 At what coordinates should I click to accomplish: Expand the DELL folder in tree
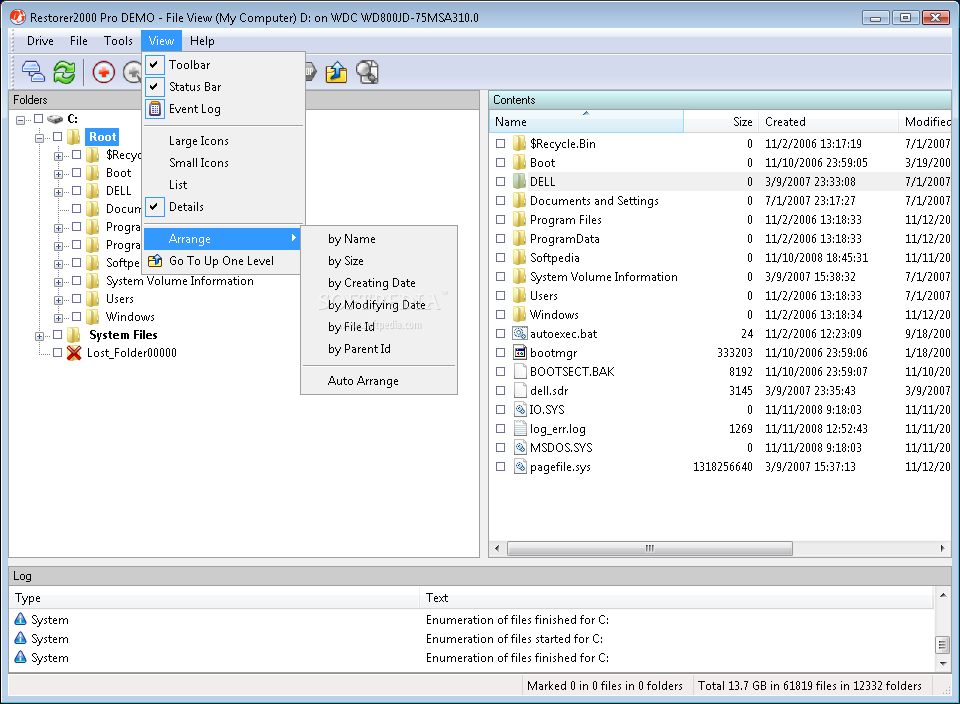pos(58,192)
